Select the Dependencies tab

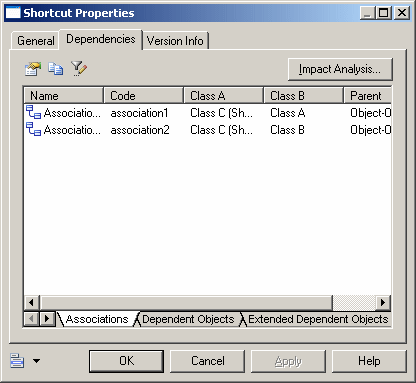point(101,39)
